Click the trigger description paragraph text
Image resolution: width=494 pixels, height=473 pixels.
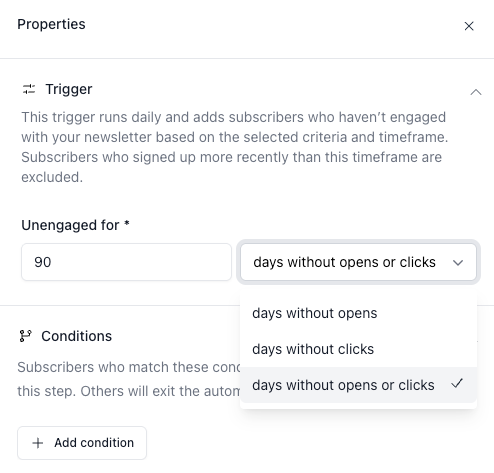coord(235,147)
